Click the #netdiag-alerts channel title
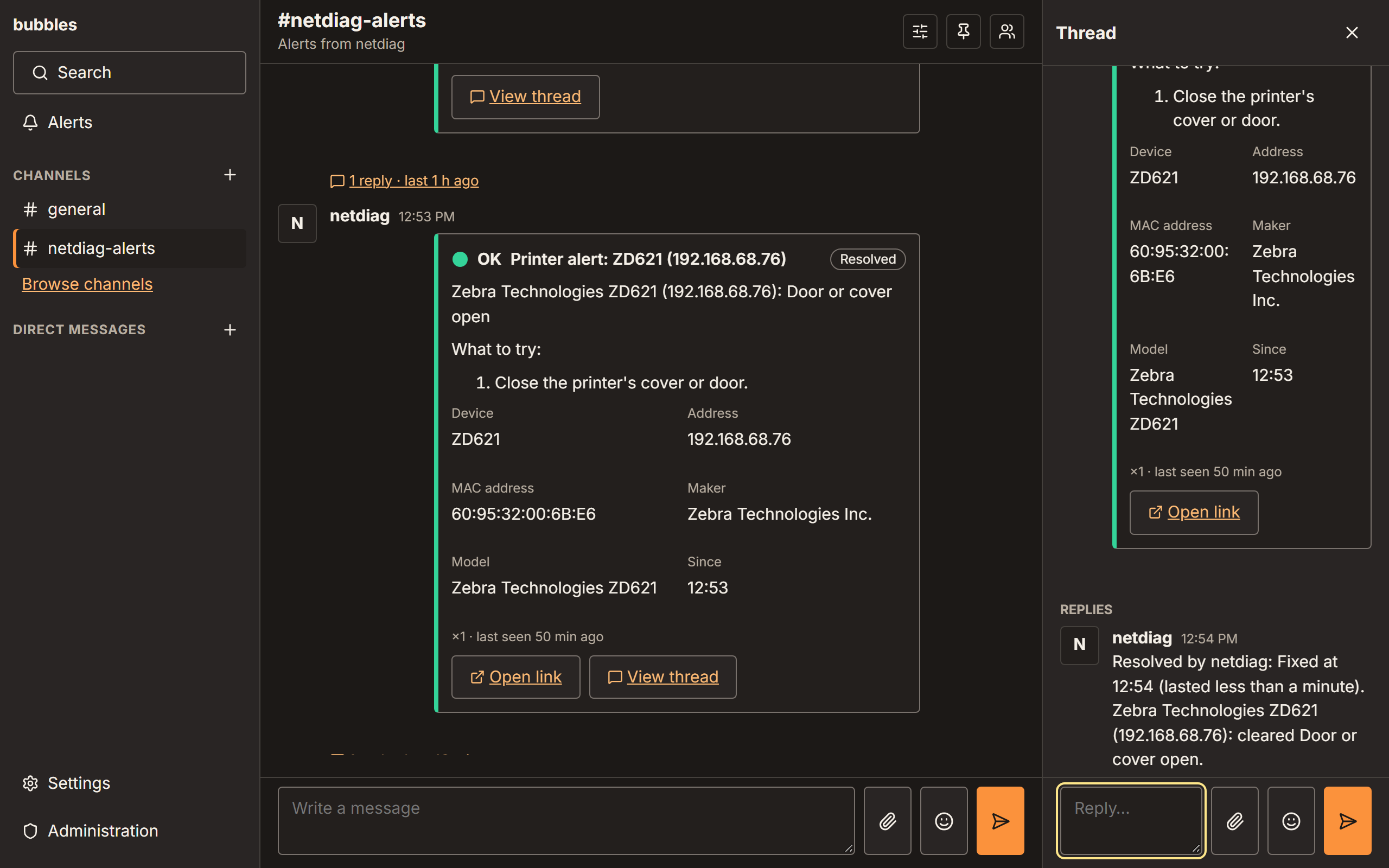 coord(352,21)
